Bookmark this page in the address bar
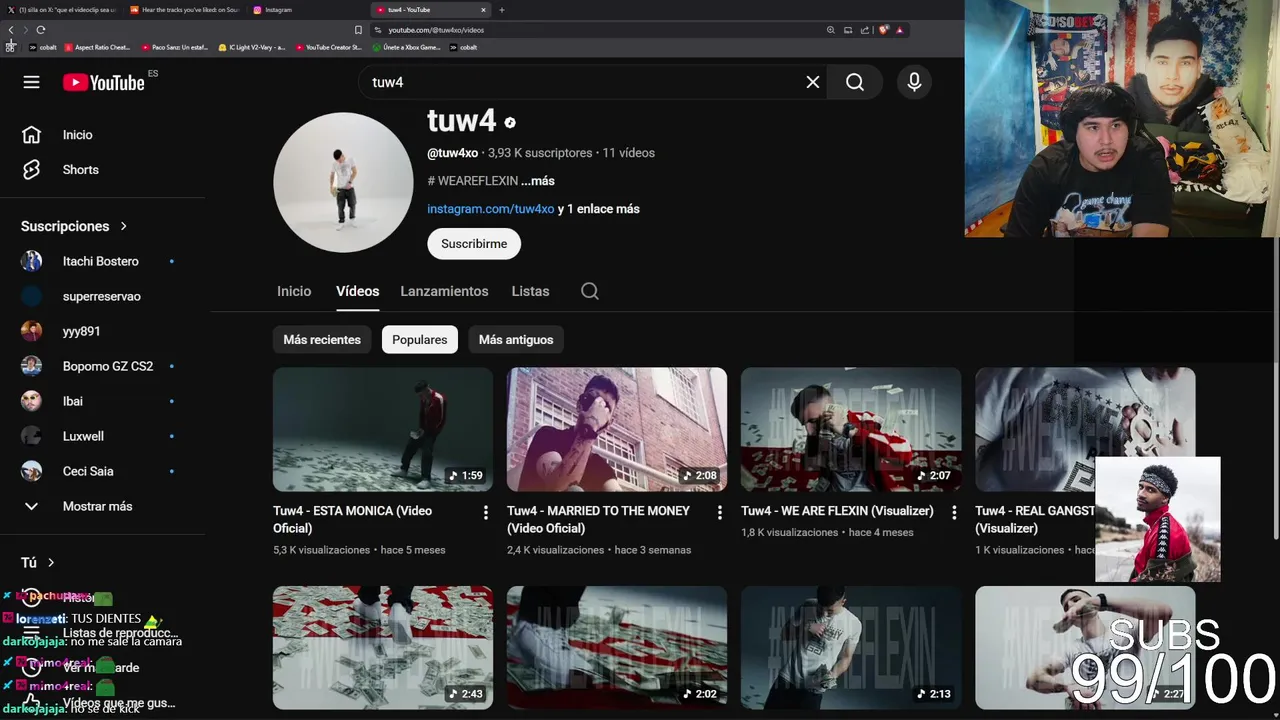The image size is (1280, 720). (358, 30)
